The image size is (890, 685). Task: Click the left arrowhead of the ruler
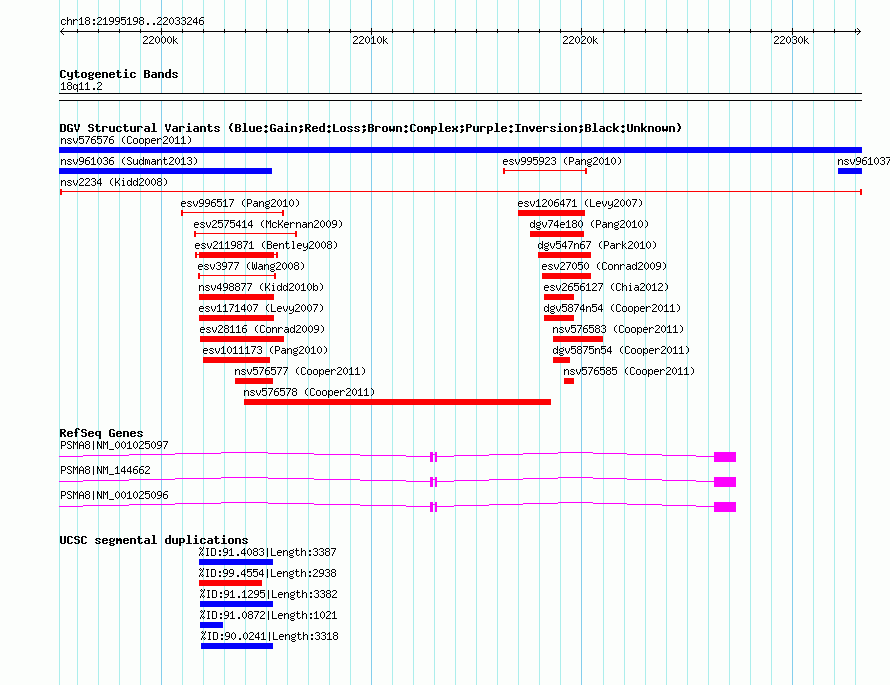[62, 31]
